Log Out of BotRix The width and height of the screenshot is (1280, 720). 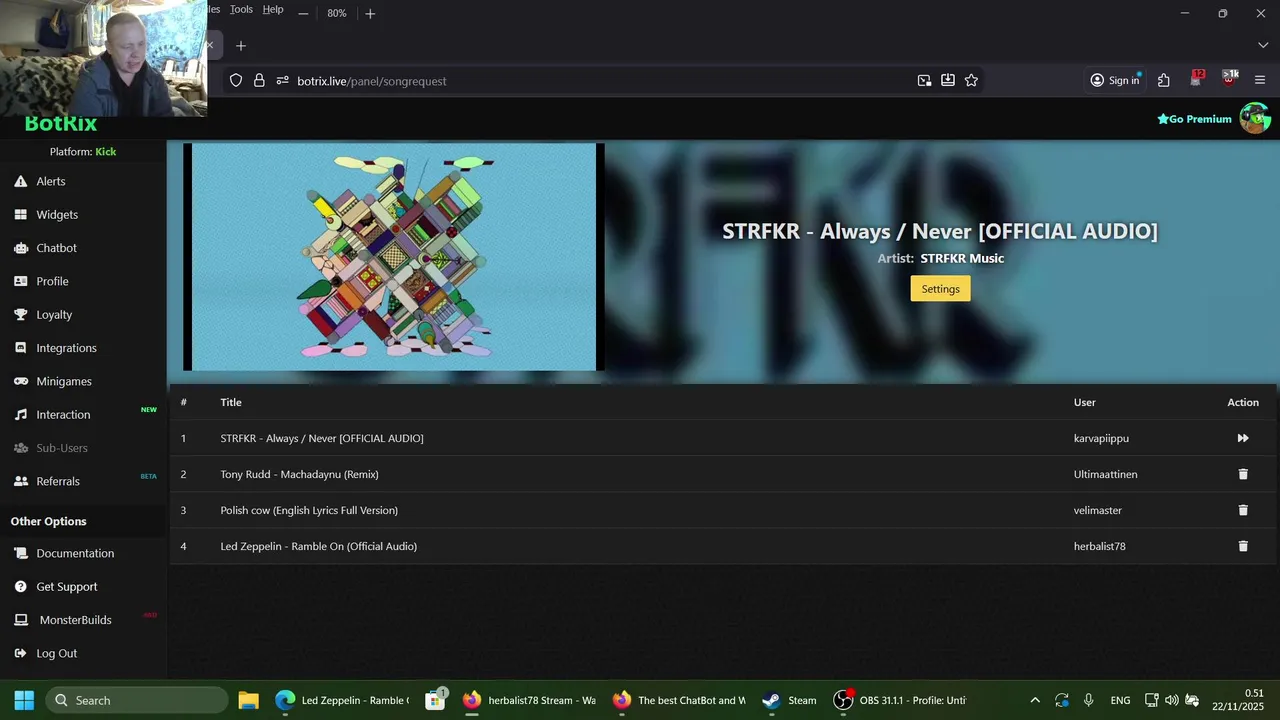point(56,653)
